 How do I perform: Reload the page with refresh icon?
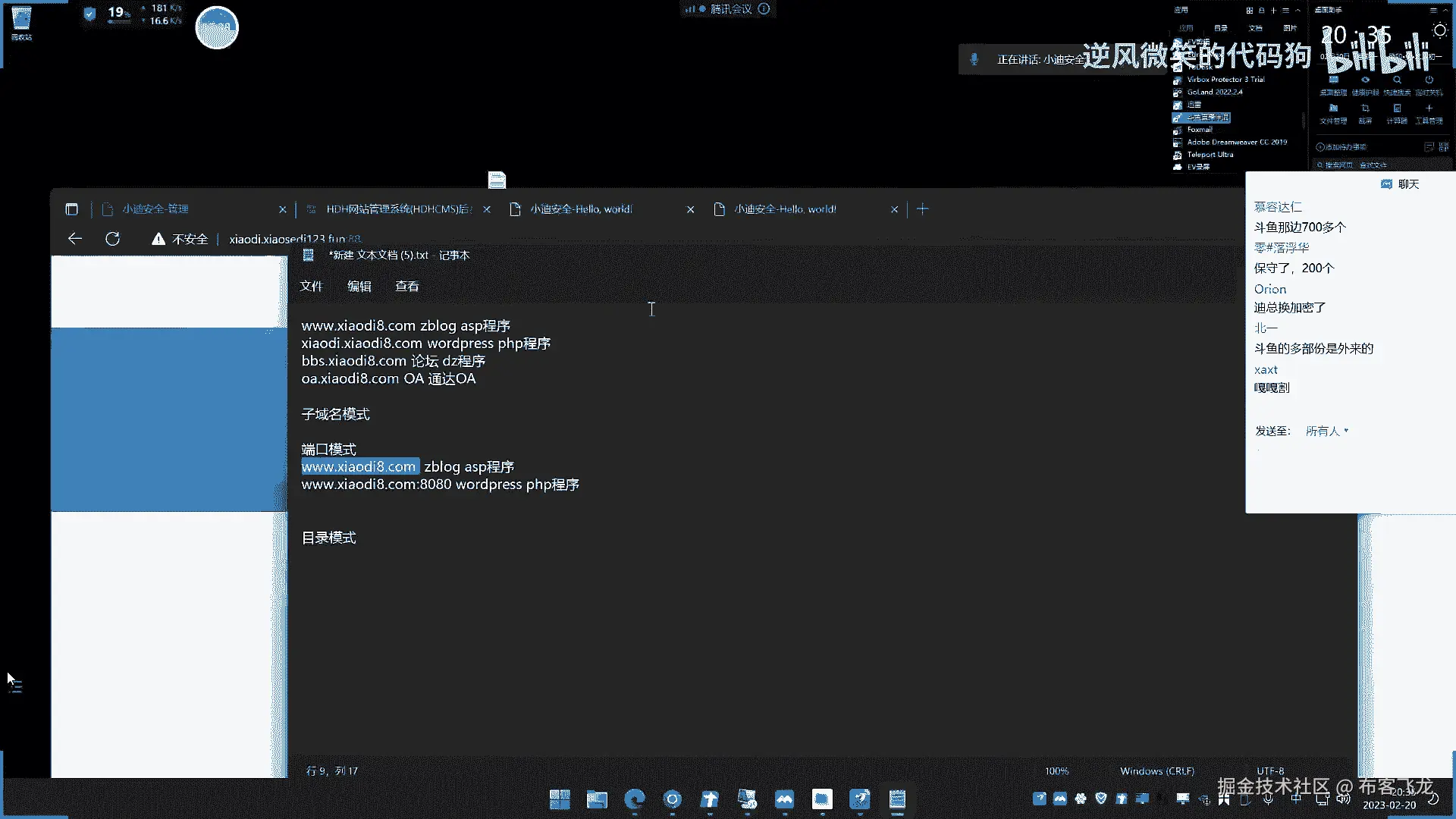click(112, 239)
